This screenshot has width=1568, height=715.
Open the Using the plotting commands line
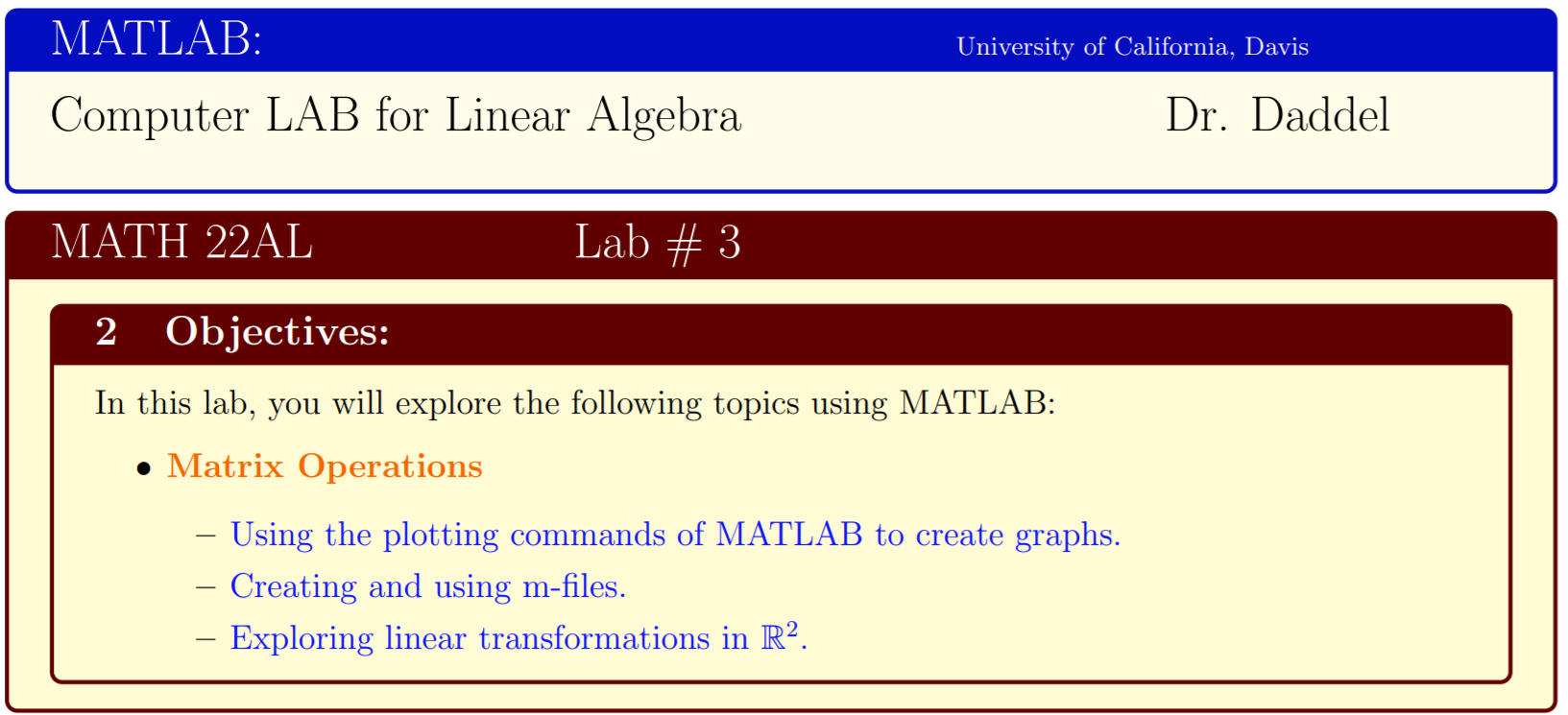click(675, 535)
